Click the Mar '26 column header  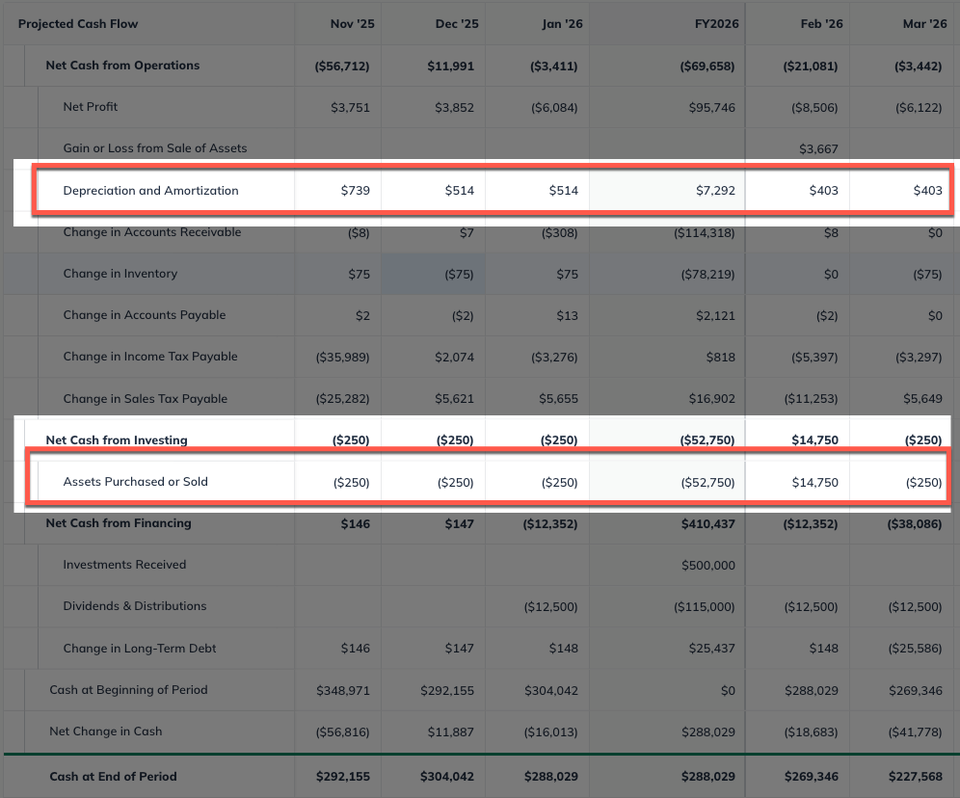pos(924,24)
